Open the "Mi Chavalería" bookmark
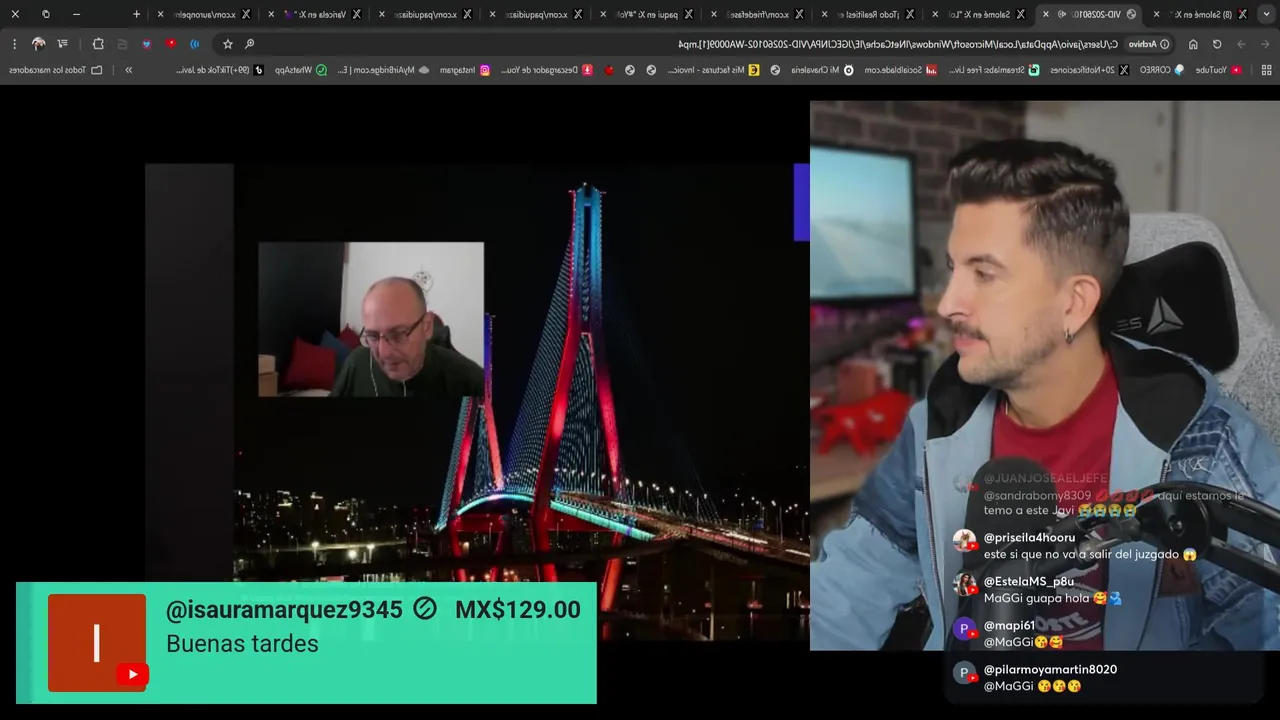This screenshot has width=1280, height=720. [822, 70]
